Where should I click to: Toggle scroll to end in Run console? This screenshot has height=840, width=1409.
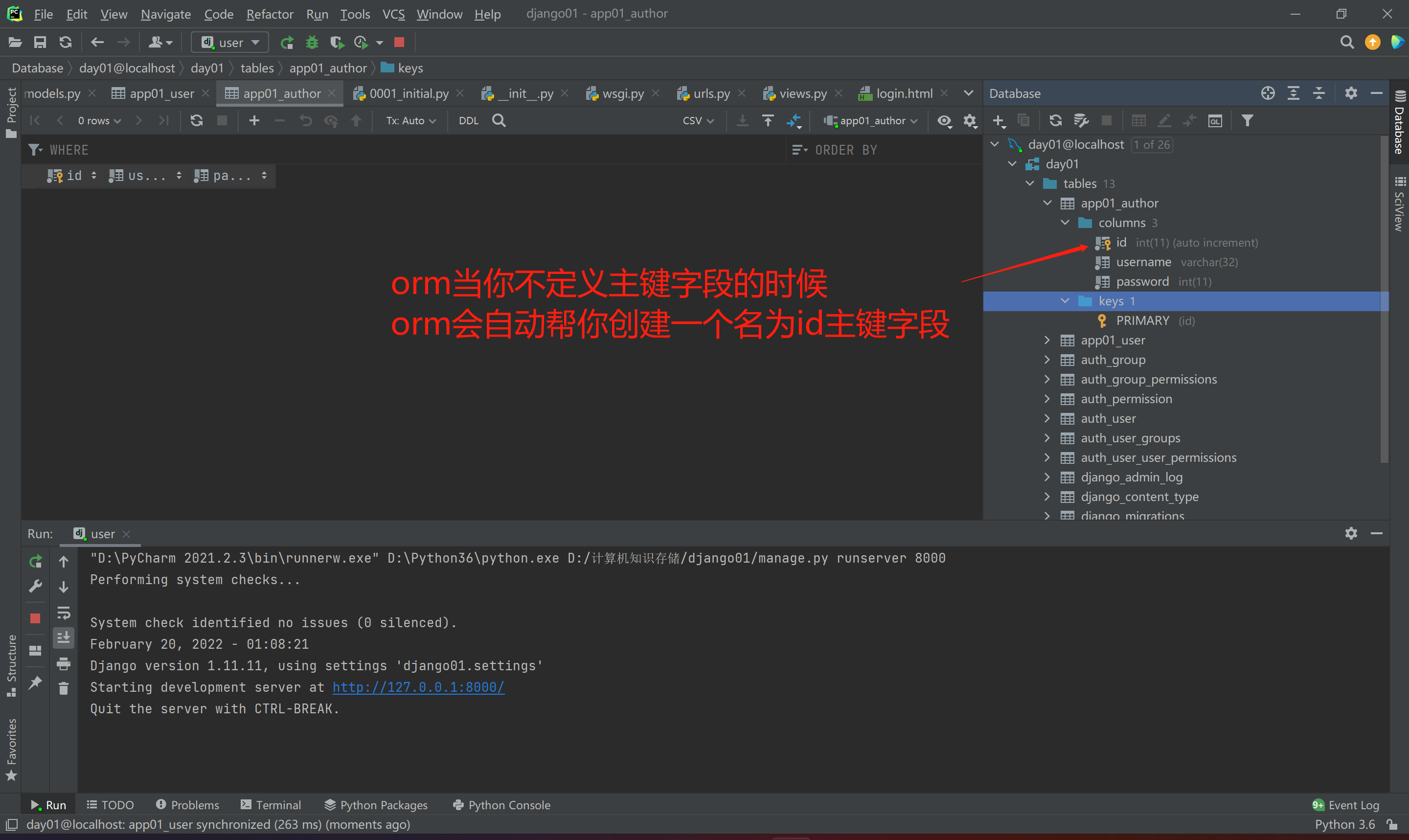coord(64,638)
